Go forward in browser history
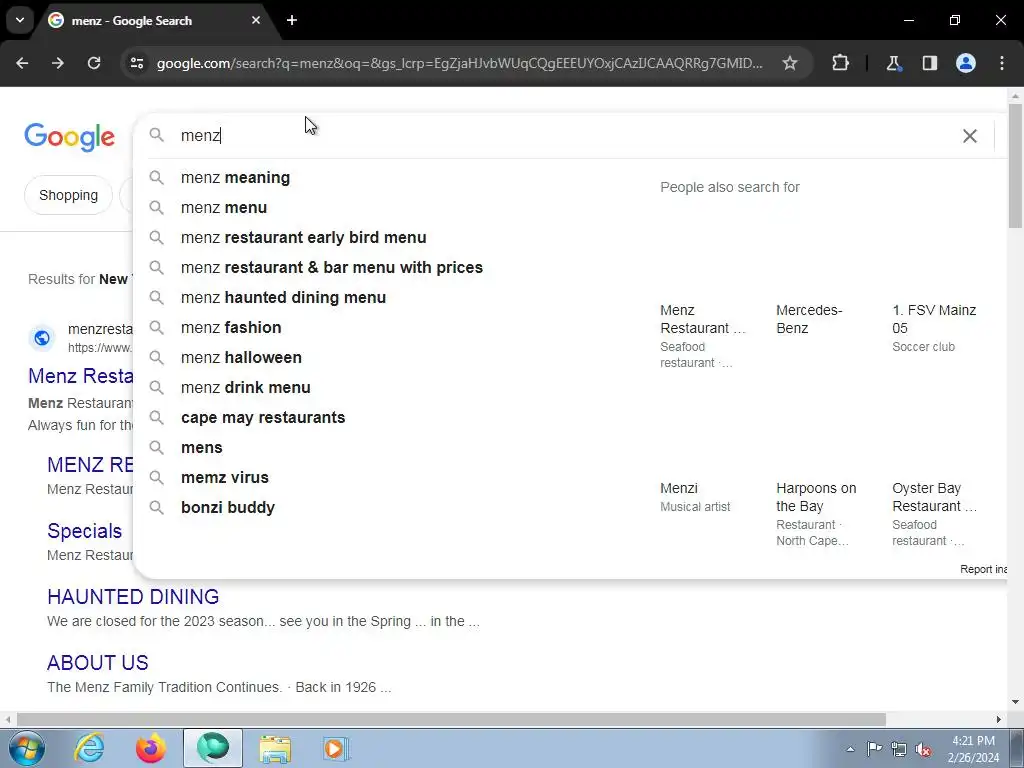This screenshot has height=768, width=1024. [x=58, y=63]
